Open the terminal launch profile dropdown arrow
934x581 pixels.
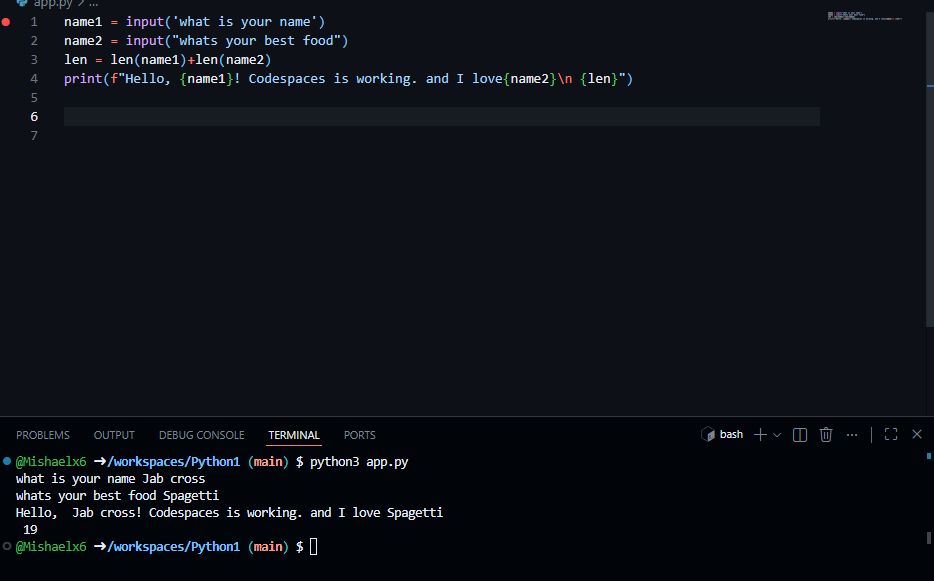(777, 435)
